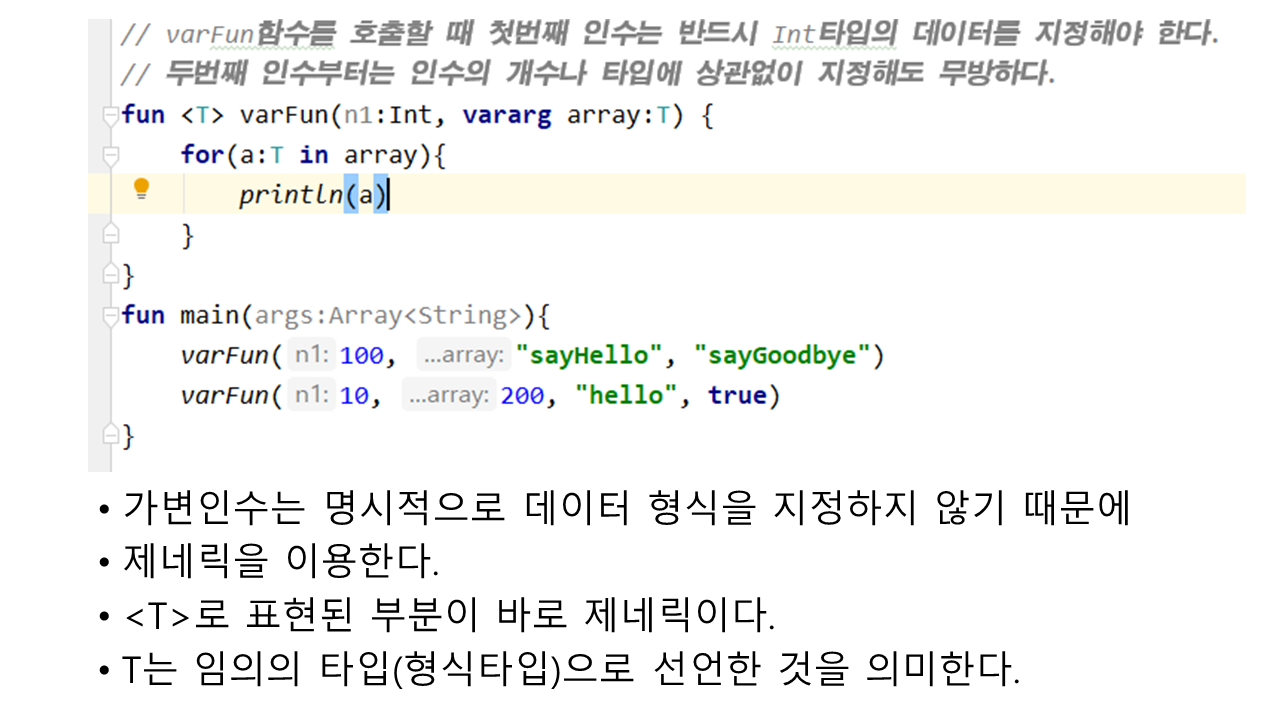Click the true boolean argument
The height and width of the screenshot is (720, 1280).
736,395
